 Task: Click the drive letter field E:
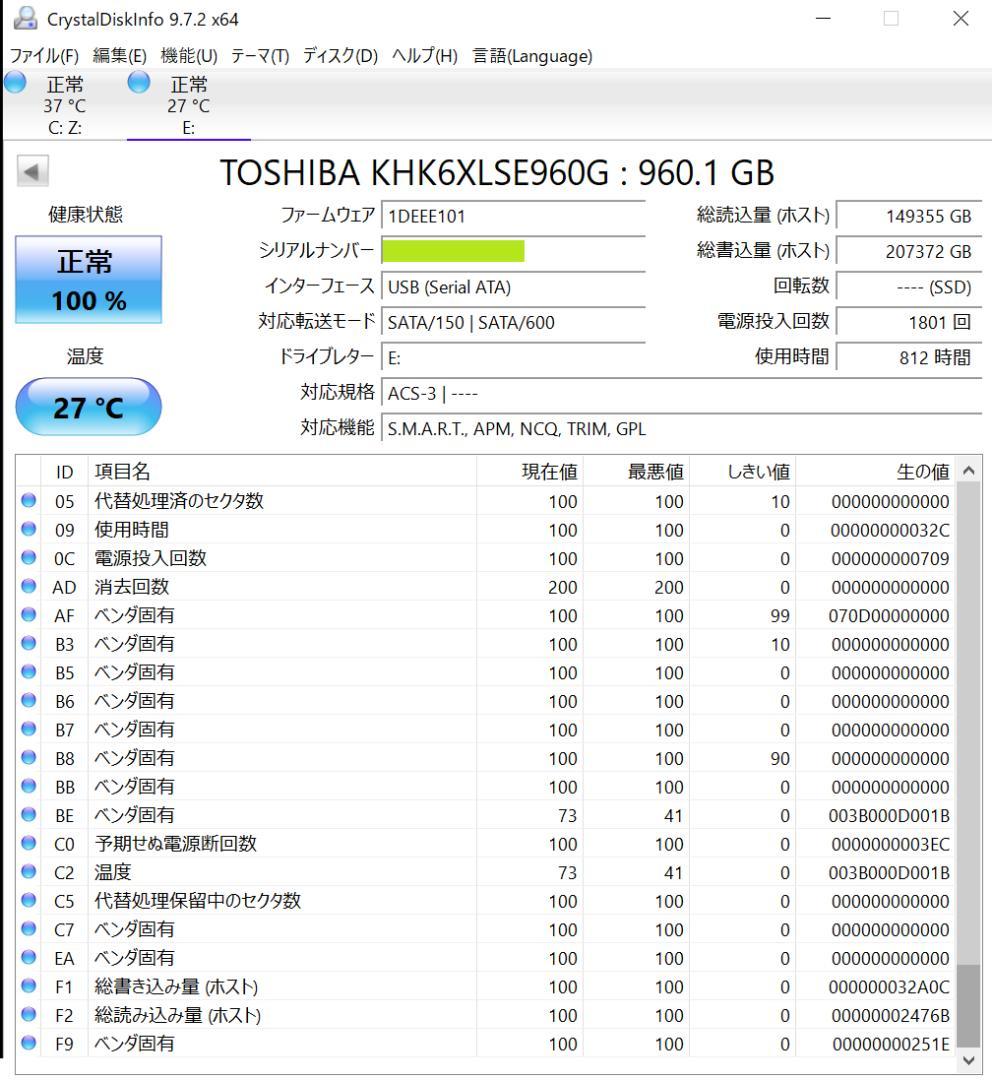tap(513, 358)
